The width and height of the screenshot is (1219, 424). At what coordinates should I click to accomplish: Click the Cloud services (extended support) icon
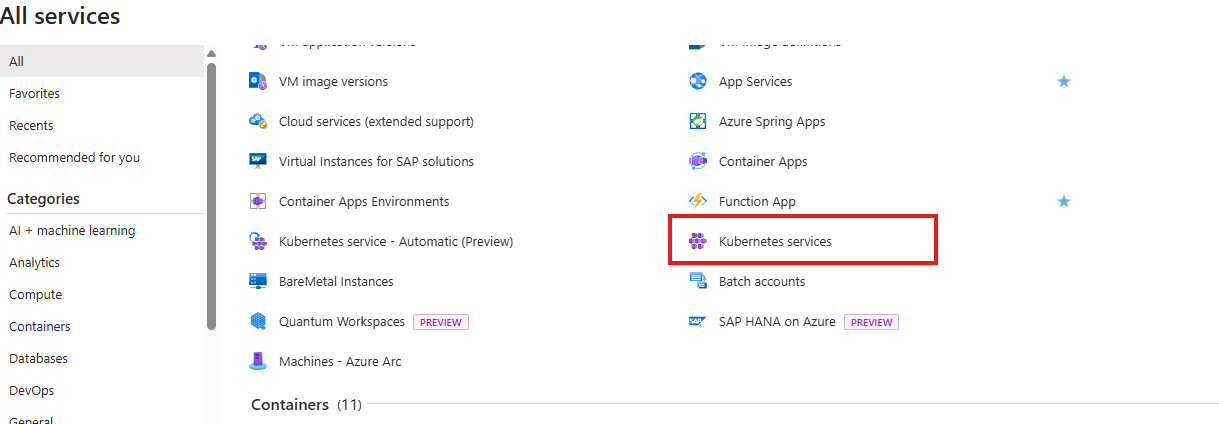coord(258,121)
